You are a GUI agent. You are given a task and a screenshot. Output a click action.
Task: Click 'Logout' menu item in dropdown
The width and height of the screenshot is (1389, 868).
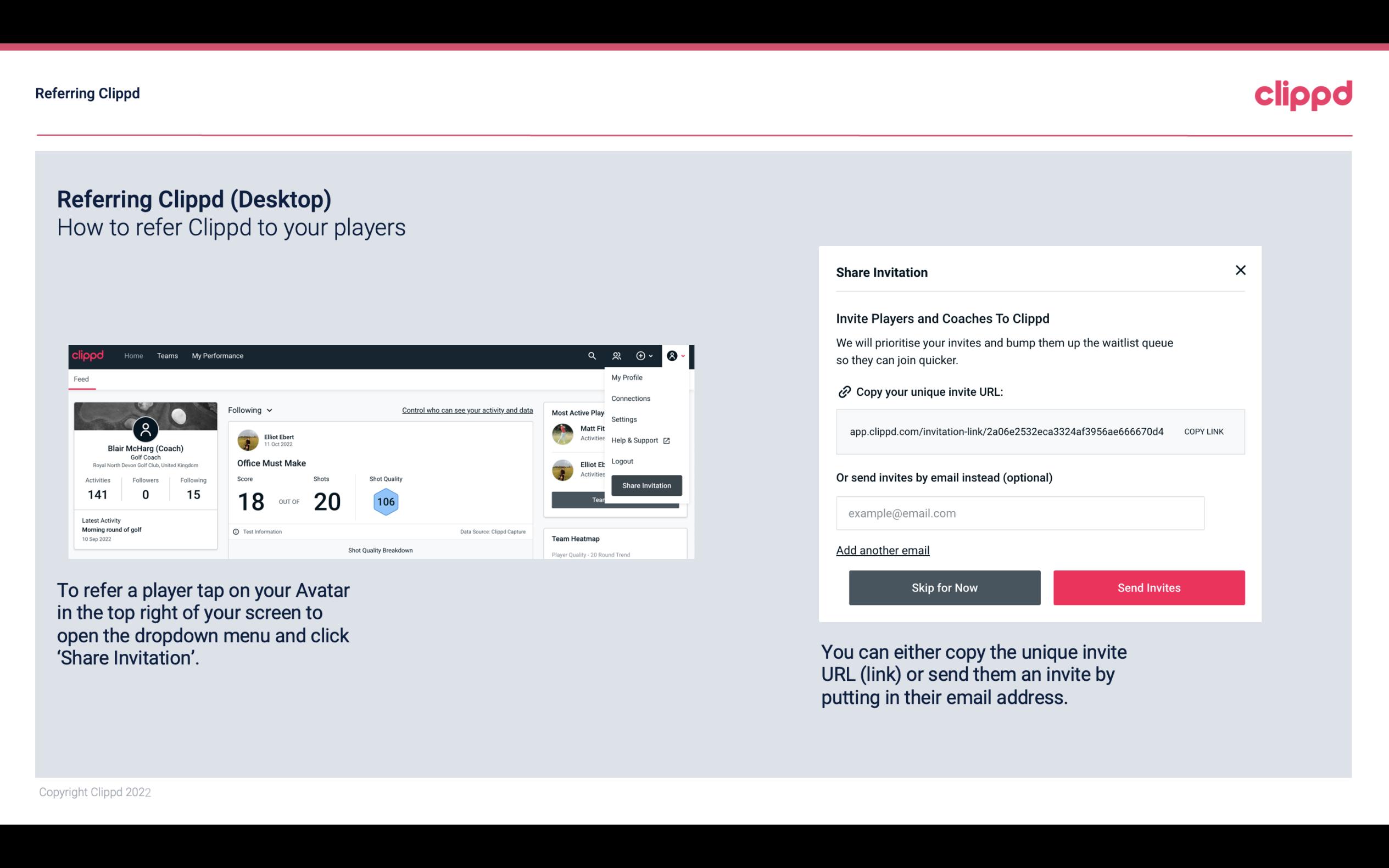pyautogui.click(x=622, y=461)
